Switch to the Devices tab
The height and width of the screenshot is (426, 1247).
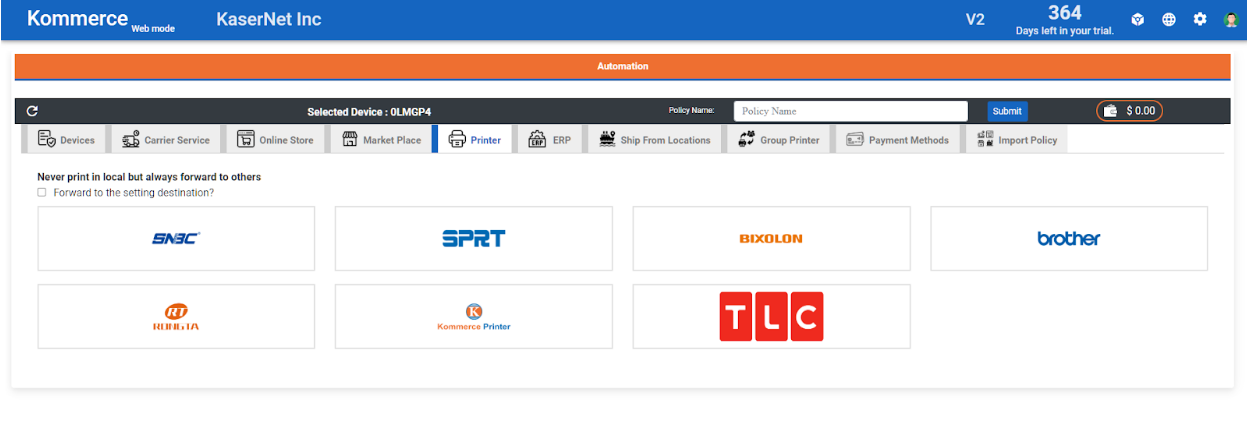coord(66,140)
